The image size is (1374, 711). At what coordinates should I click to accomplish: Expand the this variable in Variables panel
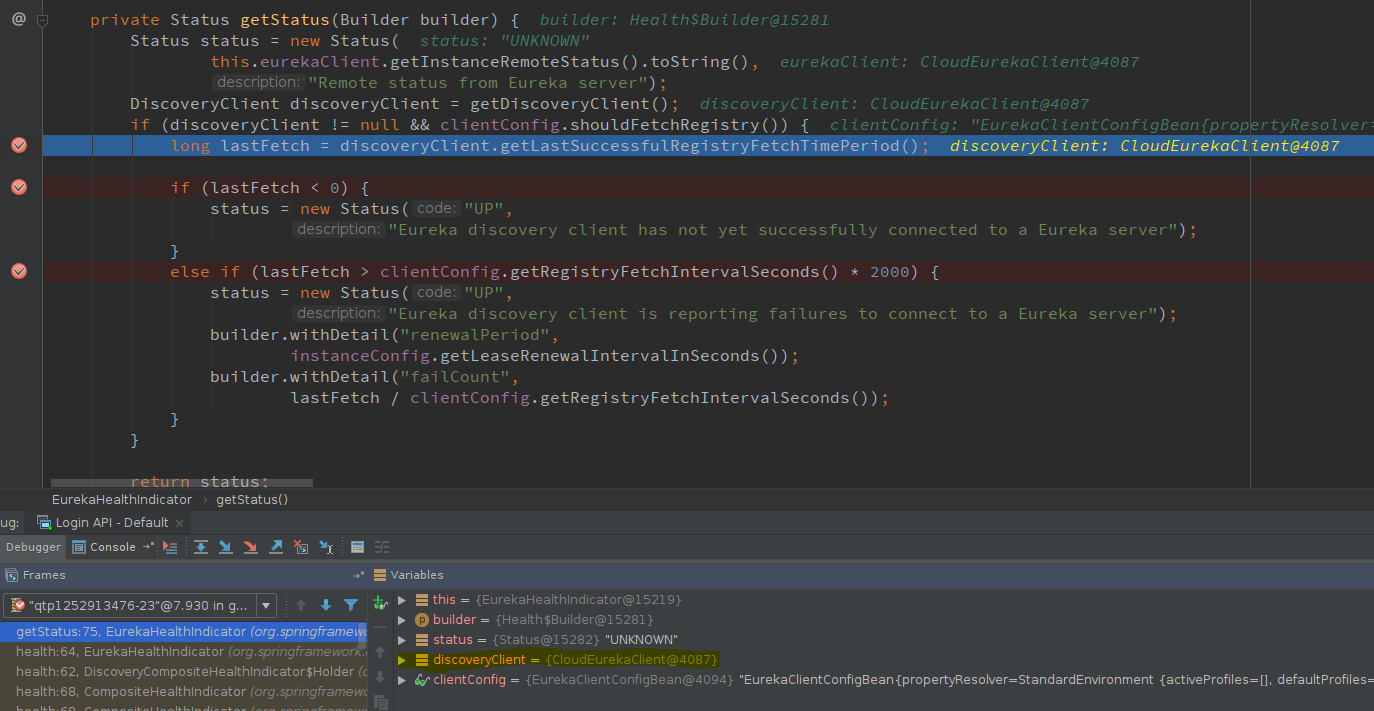401,599
